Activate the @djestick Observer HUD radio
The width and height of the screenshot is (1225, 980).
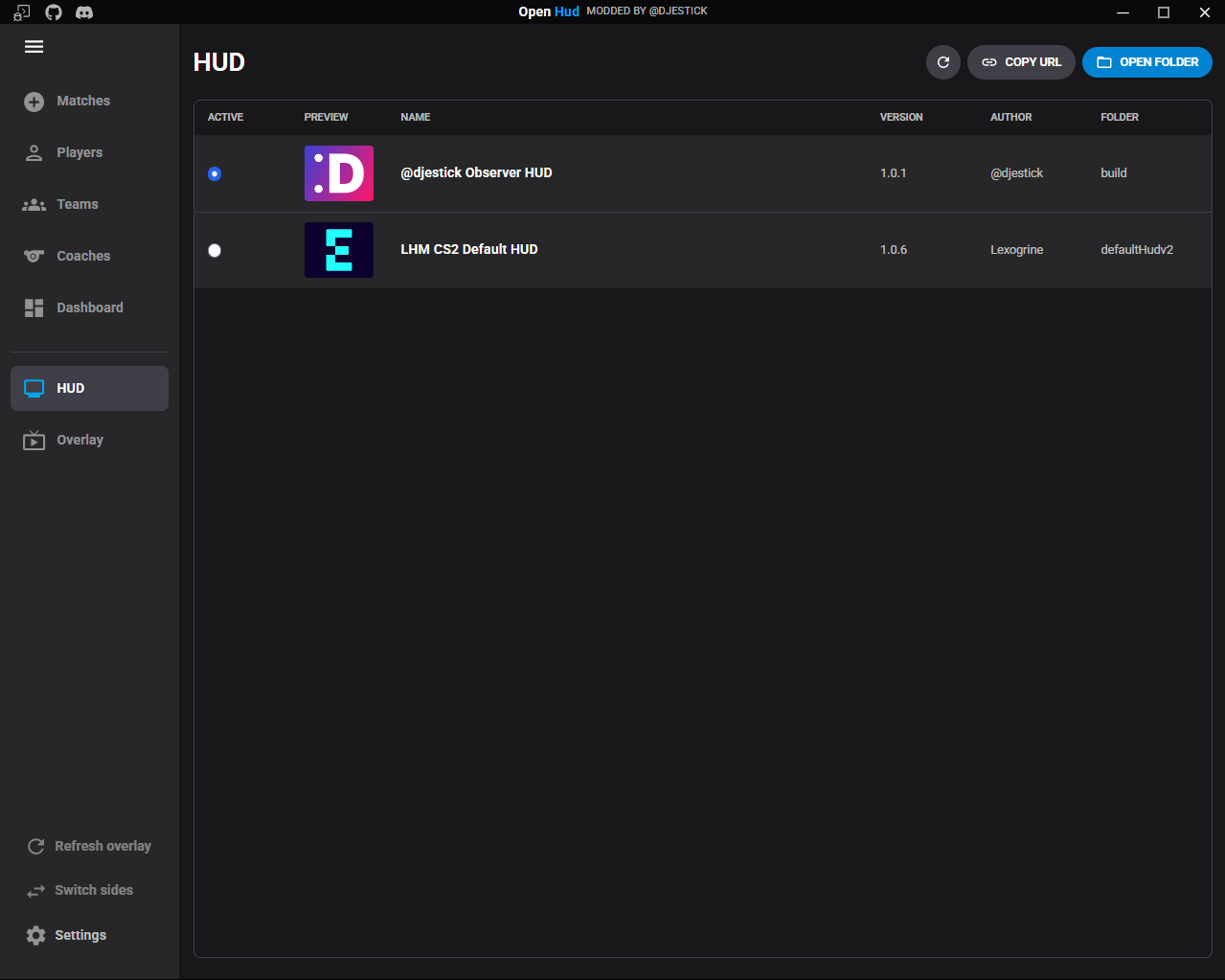click(x=215, y=173)
